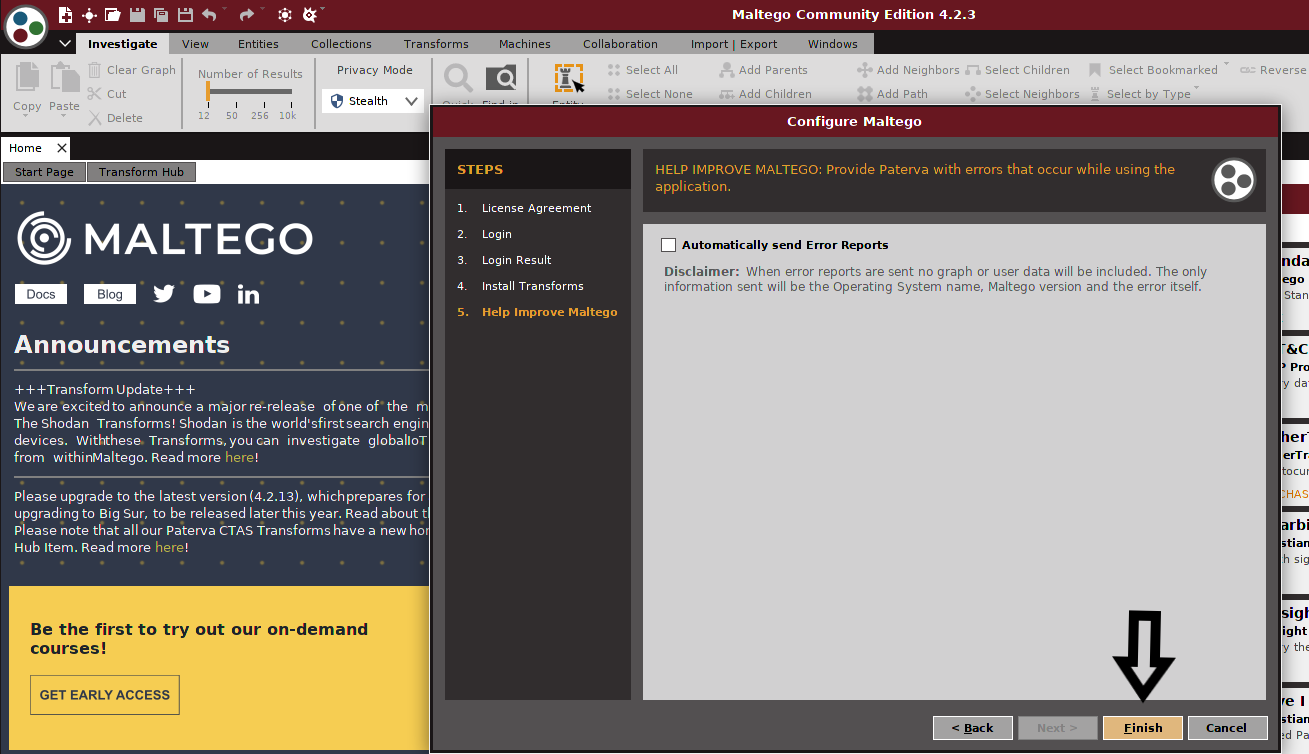Open a graph with the folder icon
The width and height of the screenshot is (1309, 754).
pyautogui.click(x=113, y=15)
